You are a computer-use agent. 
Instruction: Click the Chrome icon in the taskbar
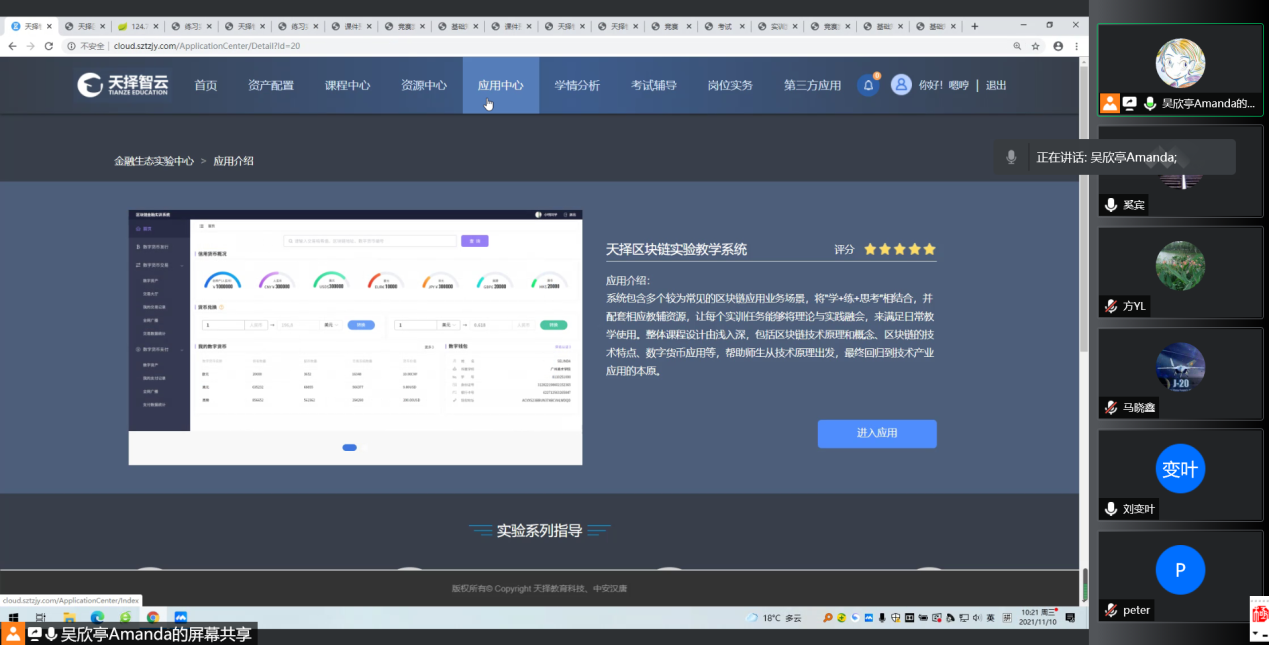pos(153,618)
